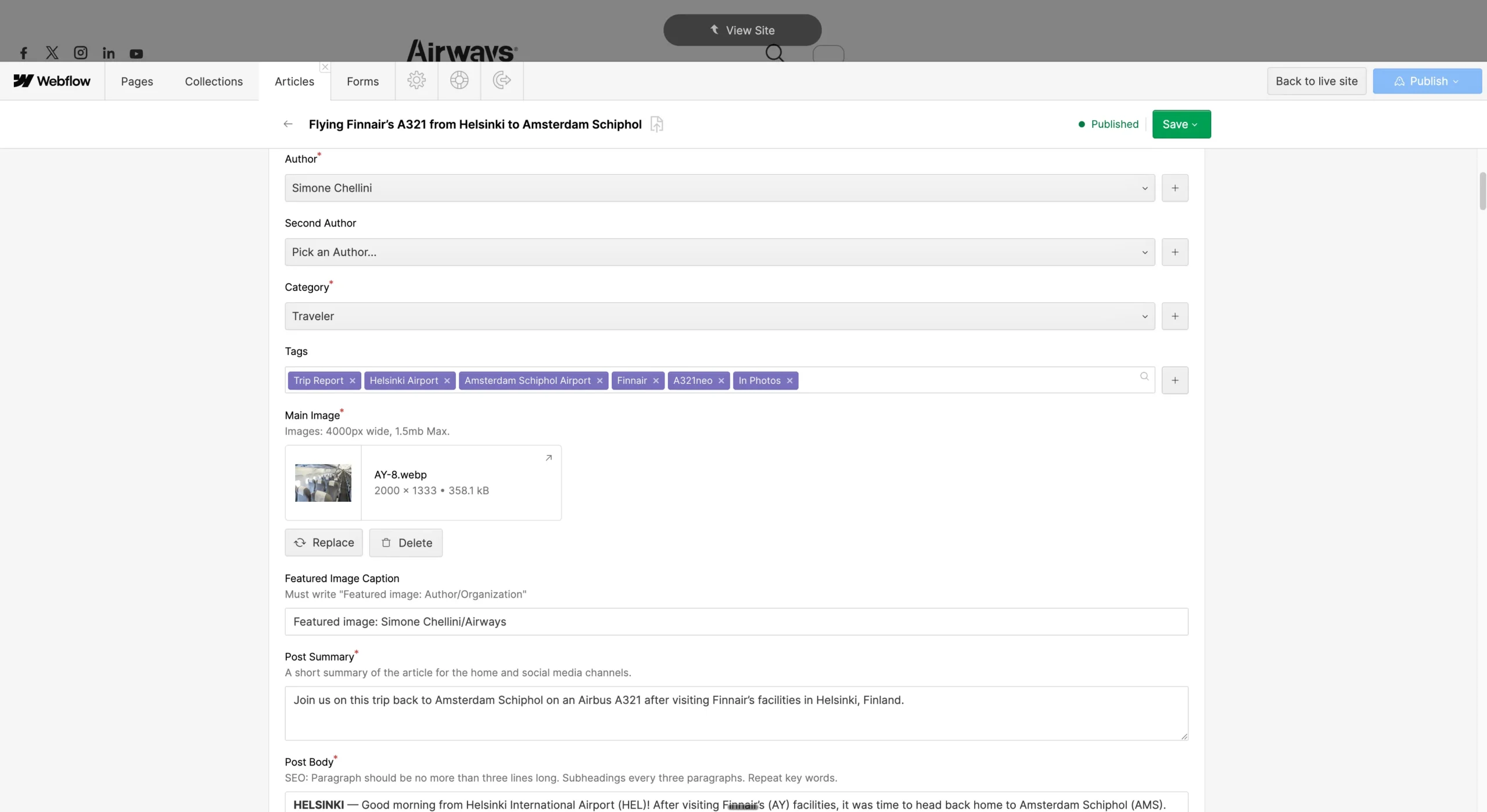Switch to the Collections tab
This screenshot has width=1487, height=812.
click(214, 81)
